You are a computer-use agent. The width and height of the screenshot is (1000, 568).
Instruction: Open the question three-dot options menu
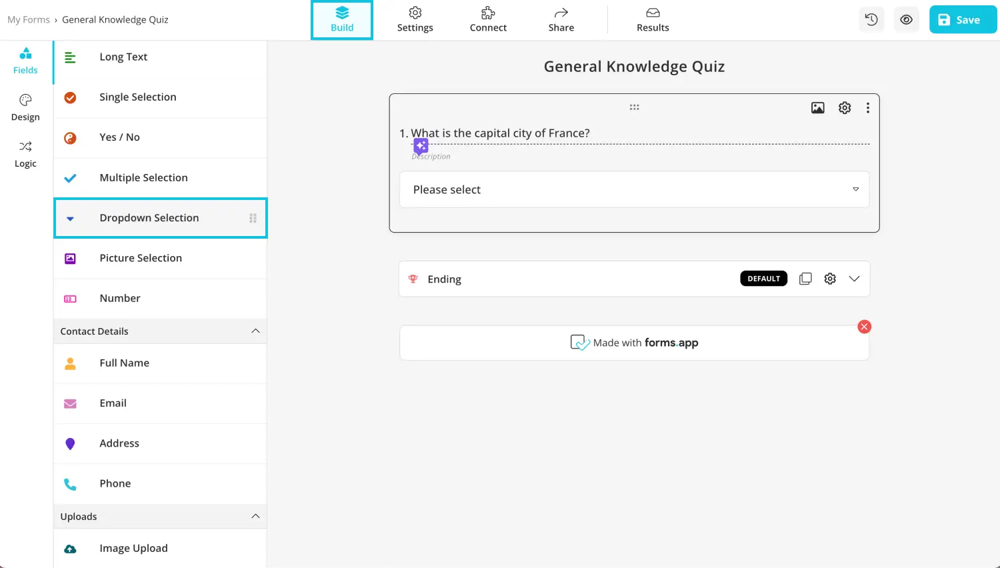pos(867,108)
